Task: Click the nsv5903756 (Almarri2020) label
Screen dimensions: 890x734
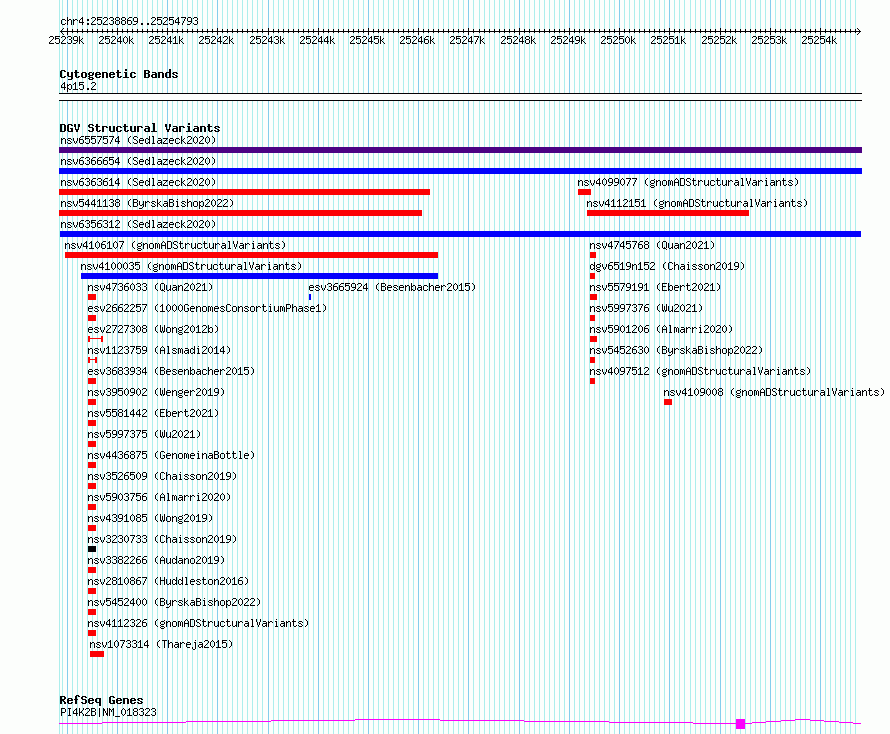Action: click(159, 497)
